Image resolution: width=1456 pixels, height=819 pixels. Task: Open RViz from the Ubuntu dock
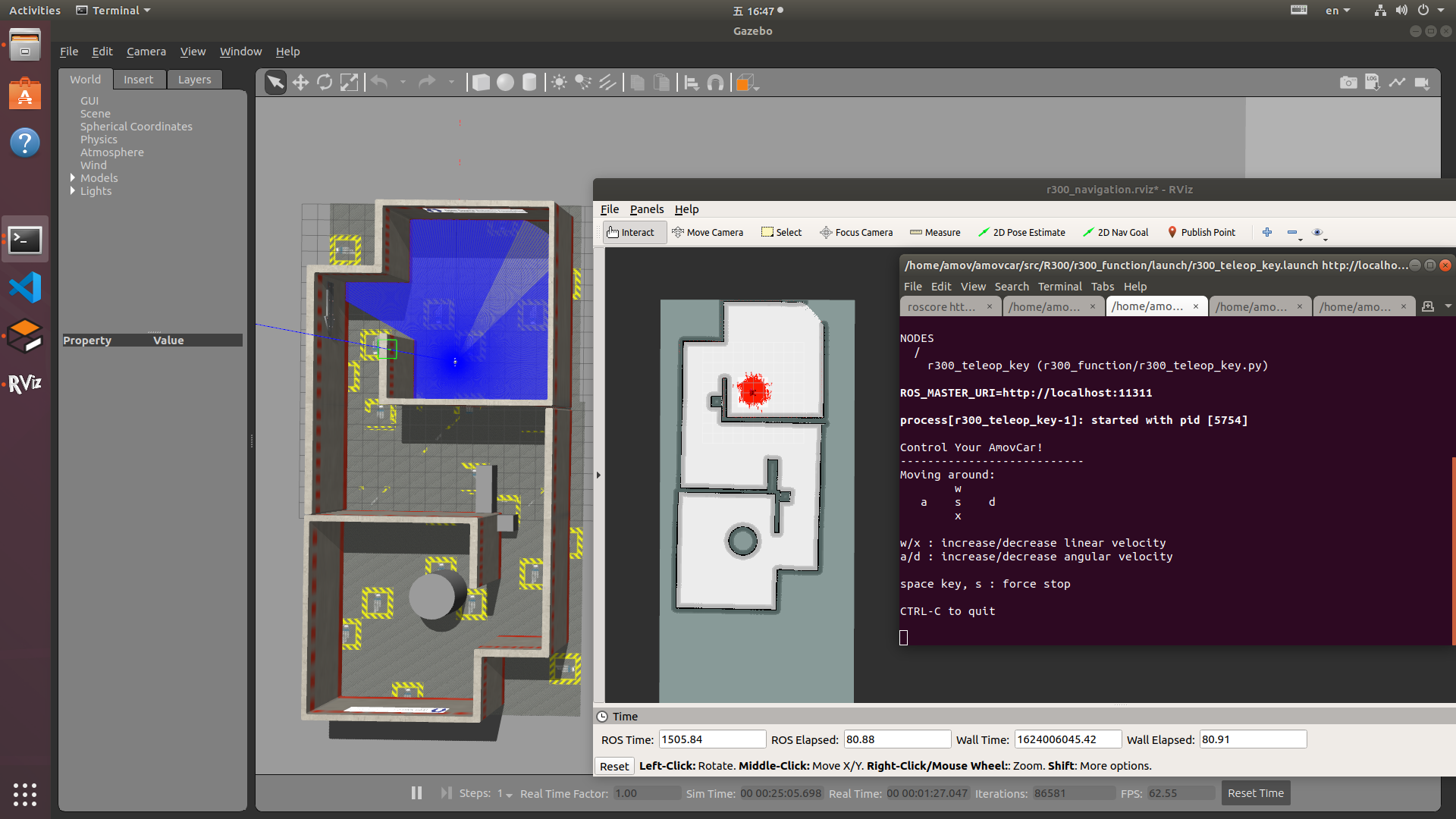[25, 384]
